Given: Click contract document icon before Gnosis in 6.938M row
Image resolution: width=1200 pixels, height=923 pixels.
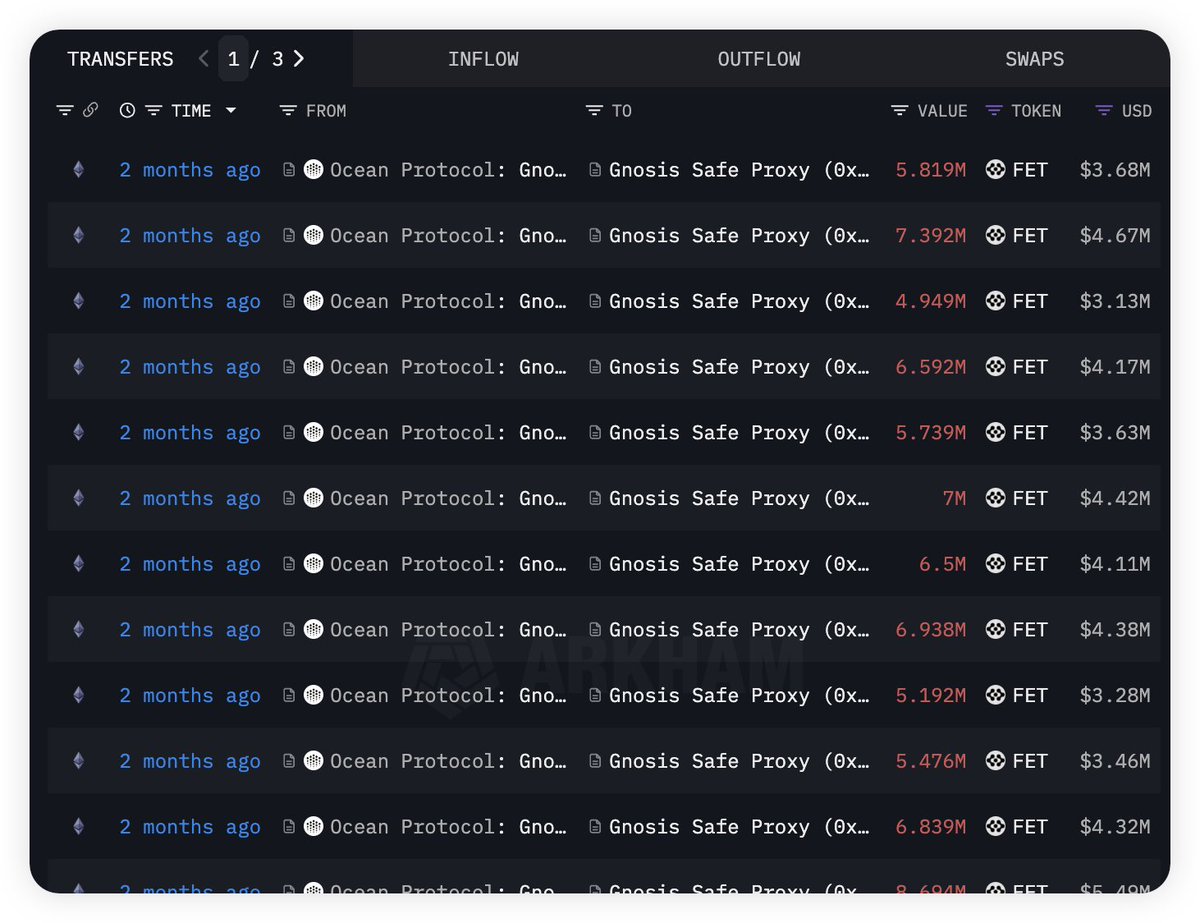Looking at the screenshot, I should (x=595, y=630).
